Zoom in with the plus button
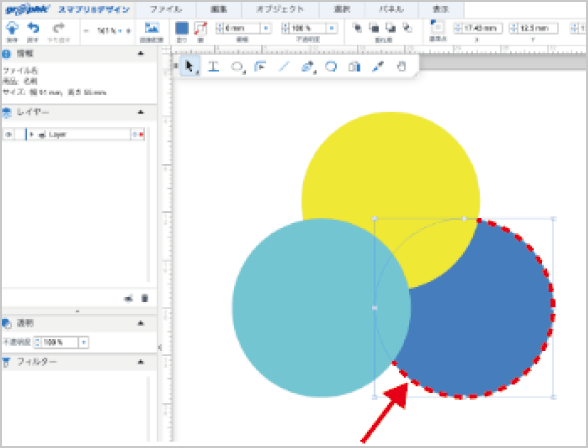 point(128,31)
